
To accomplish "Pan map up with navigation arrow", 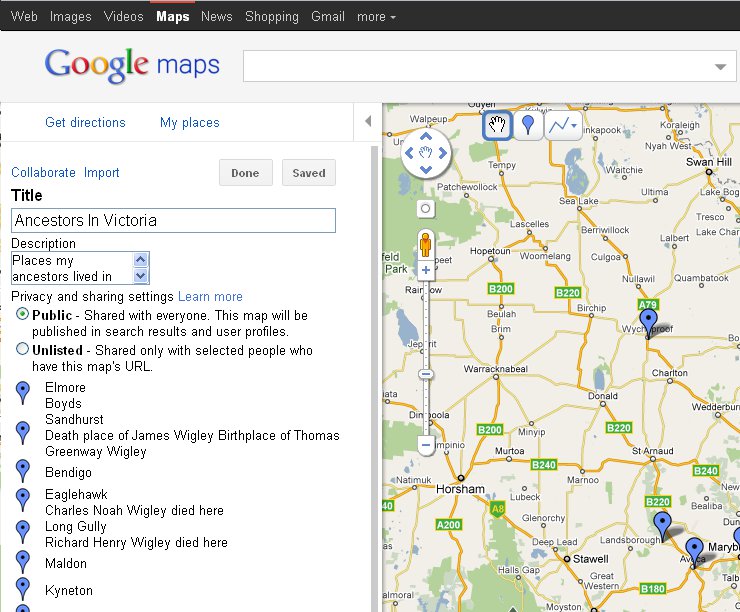I will [x=426, y=137].
